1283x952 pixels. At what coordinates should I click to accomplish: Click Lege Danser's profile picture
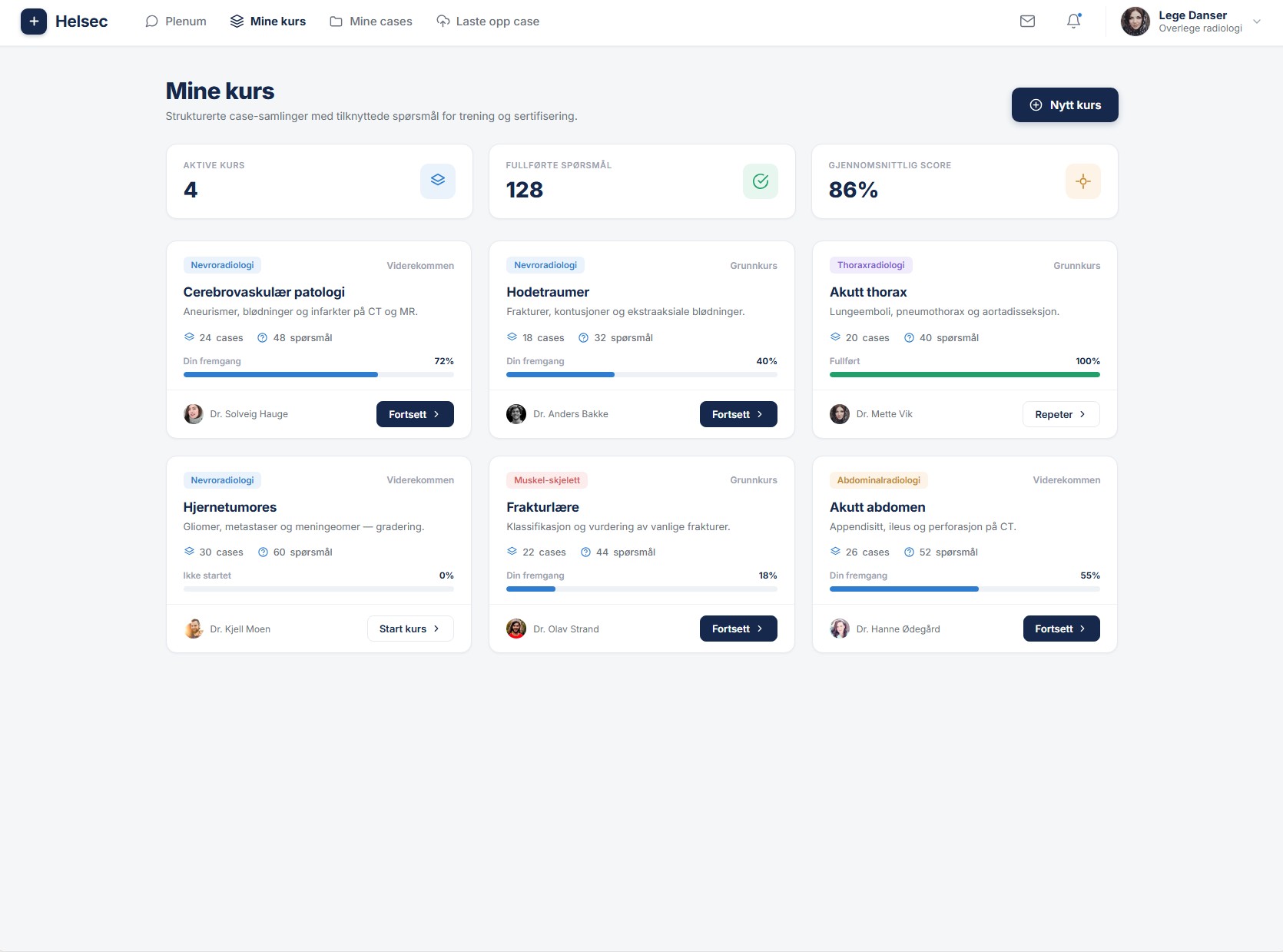coord(1135,22)
